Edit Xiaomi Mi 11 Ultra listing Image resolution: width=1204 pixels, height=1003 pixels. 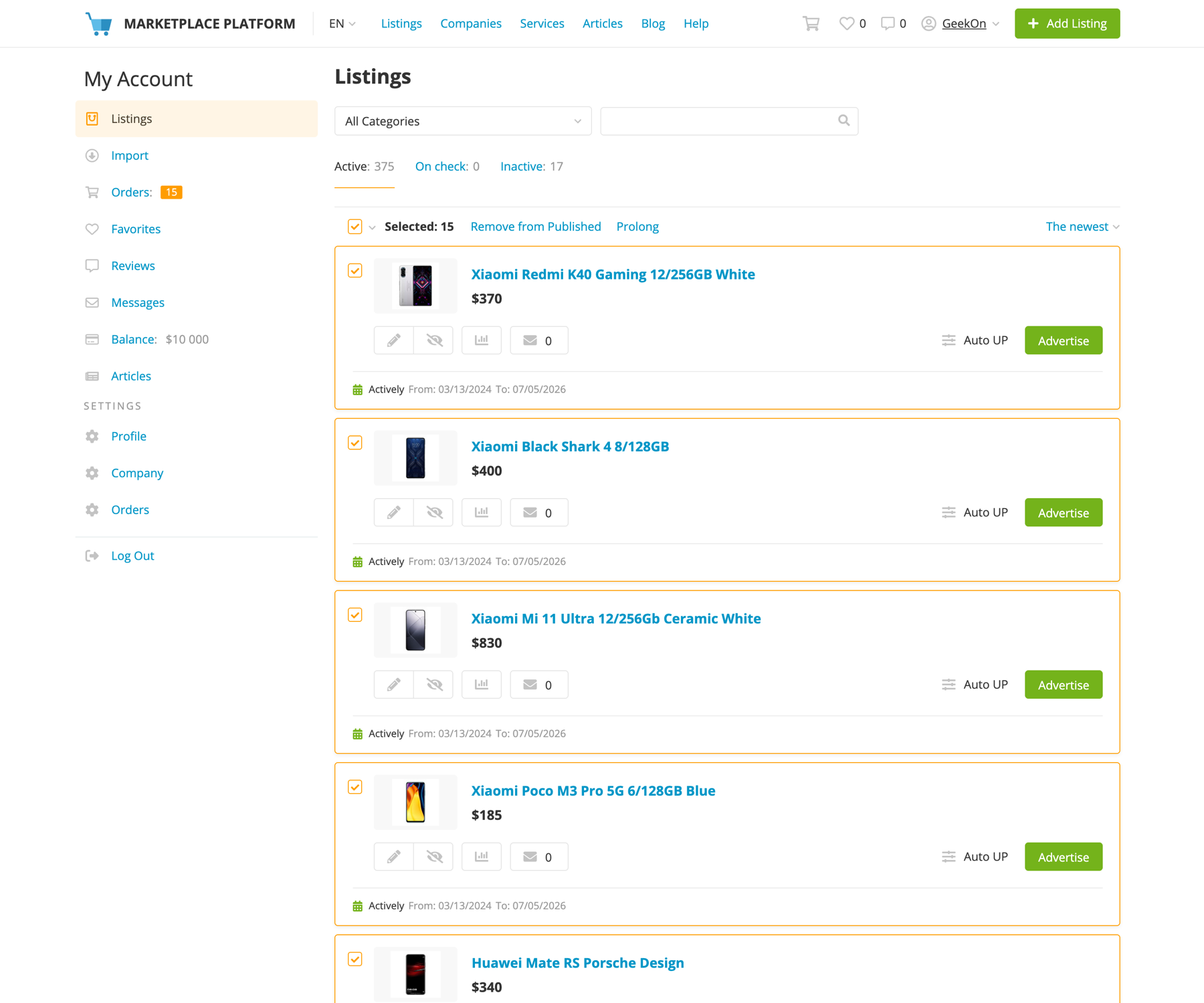click(394, 685)
